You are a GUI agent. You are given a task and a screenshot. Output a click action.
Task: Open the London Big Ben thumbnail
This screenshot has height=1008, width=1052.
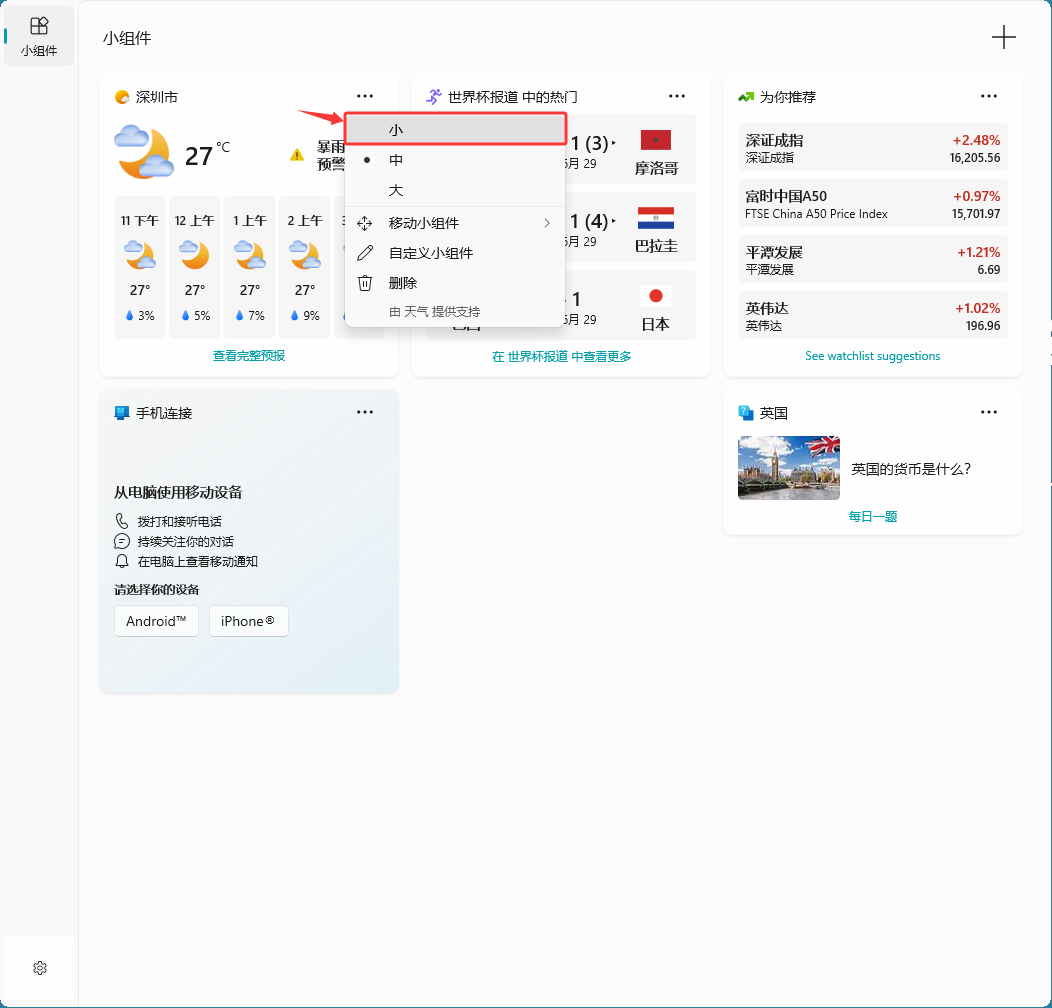point(789,468)
